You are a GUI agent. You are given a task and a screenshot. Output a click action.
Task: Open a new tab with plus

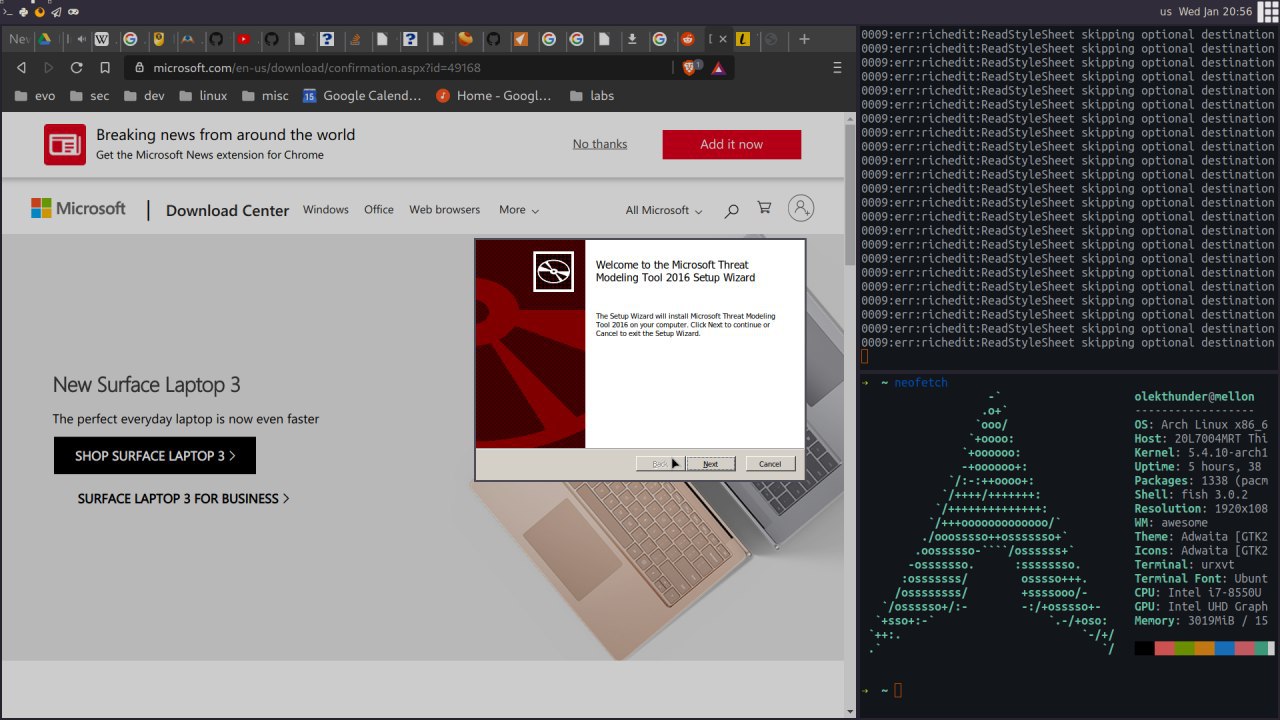click(x=804, y=39)
